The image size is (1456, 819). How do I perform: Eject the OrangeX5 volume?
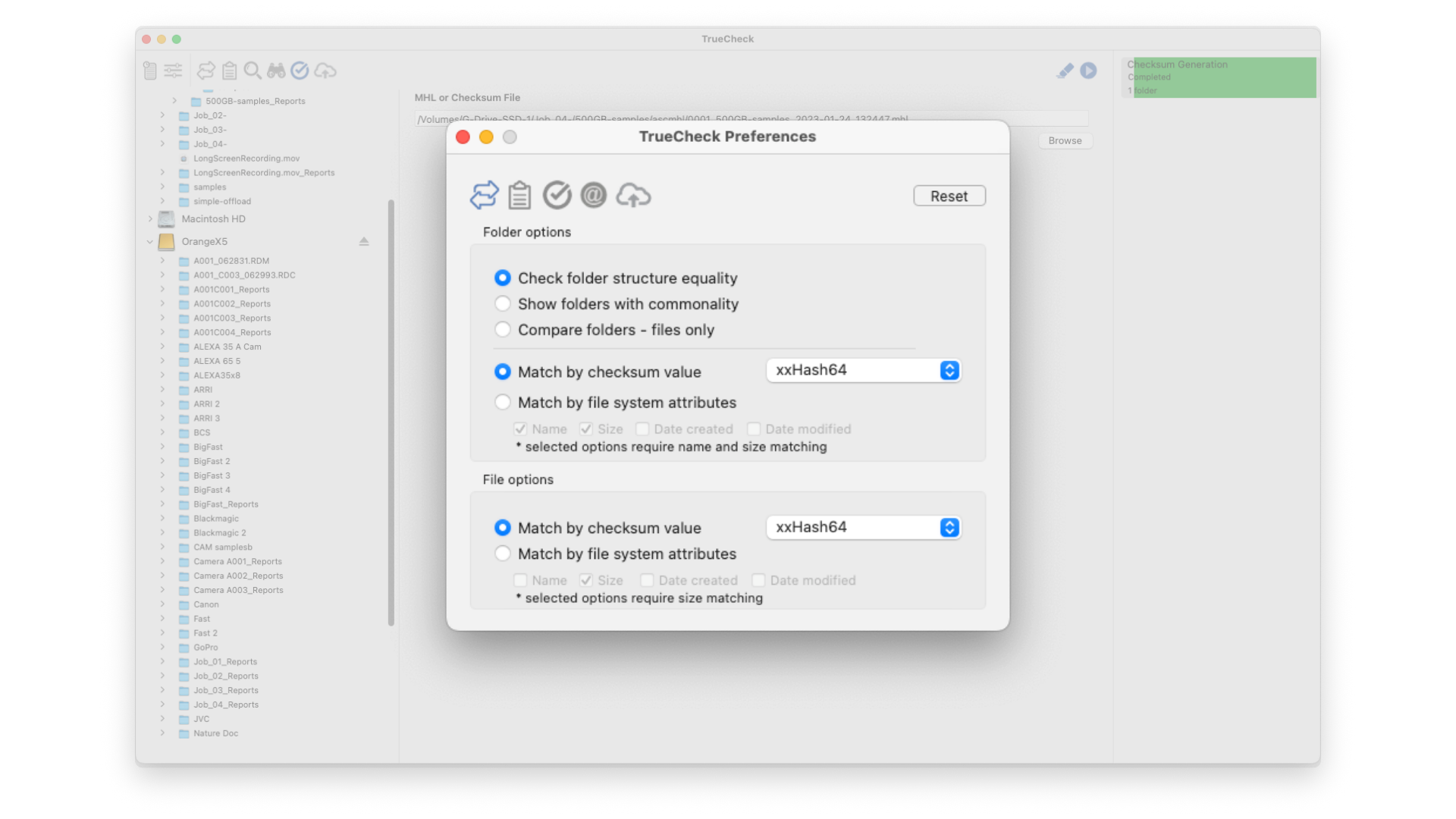point(364,241)
